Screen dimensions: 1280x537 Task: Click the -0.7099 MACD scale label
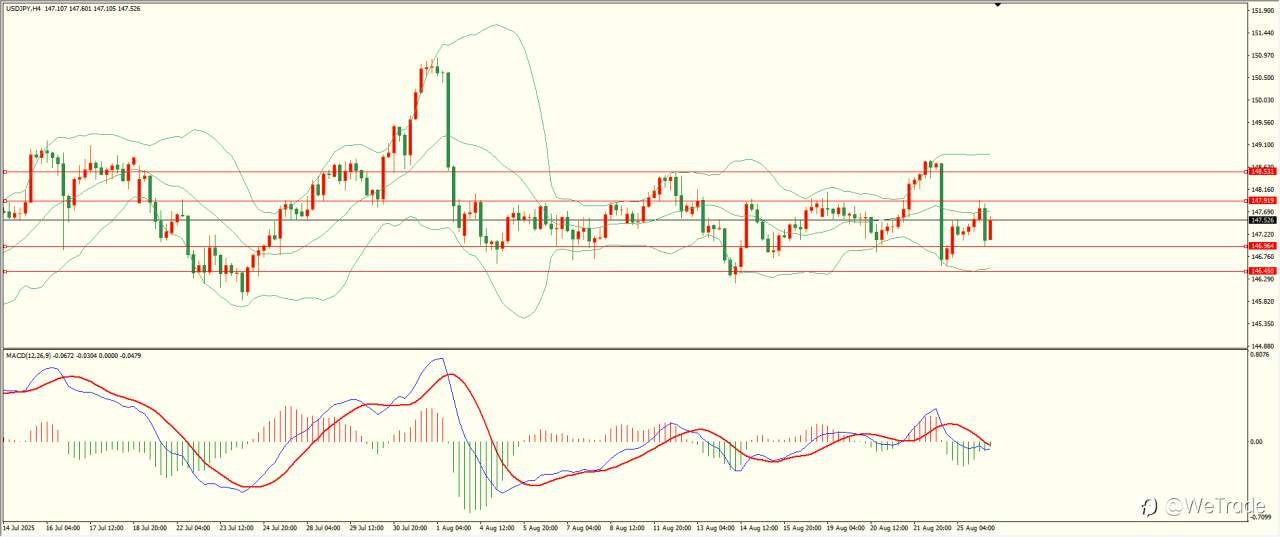(x=1261, y=517)
